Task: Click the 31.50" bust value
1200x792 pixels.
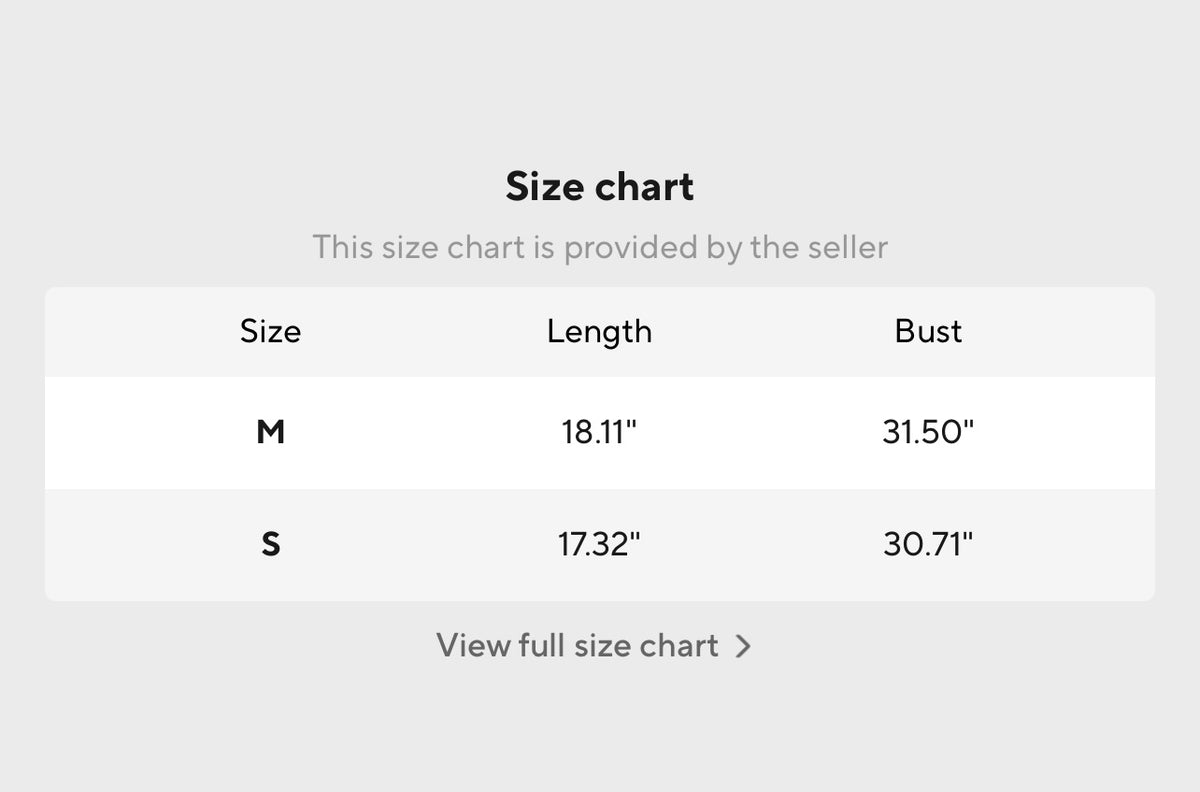Action: [928, 433]
